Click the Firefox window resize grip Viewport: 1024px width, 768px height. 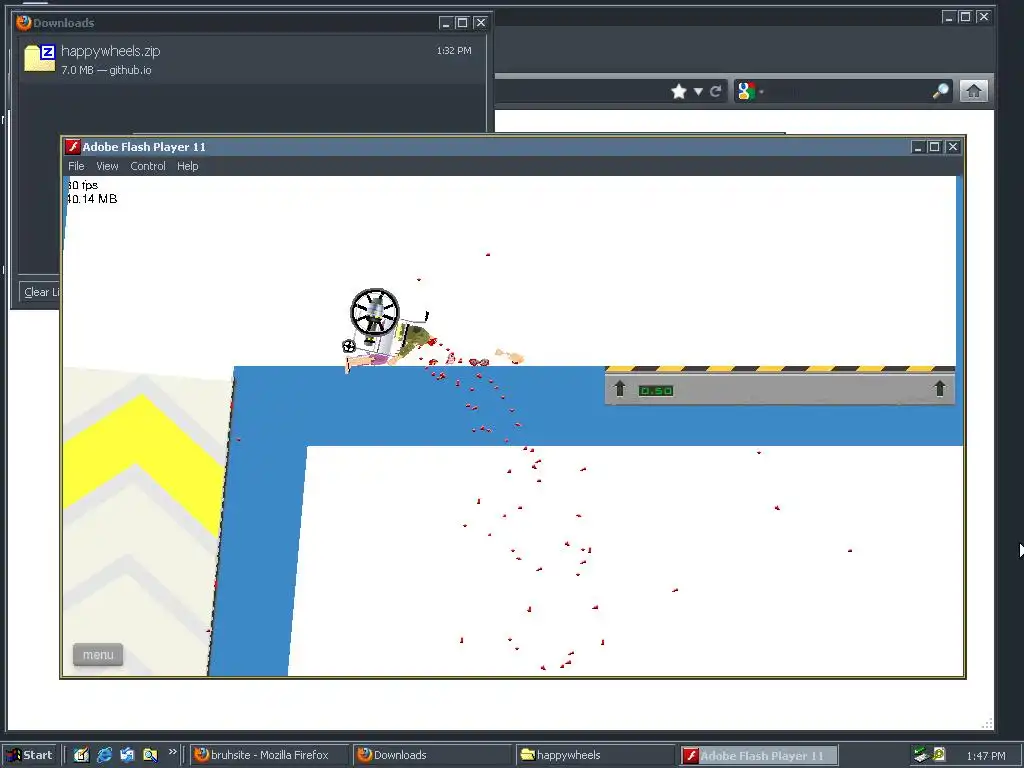[987, 724]
